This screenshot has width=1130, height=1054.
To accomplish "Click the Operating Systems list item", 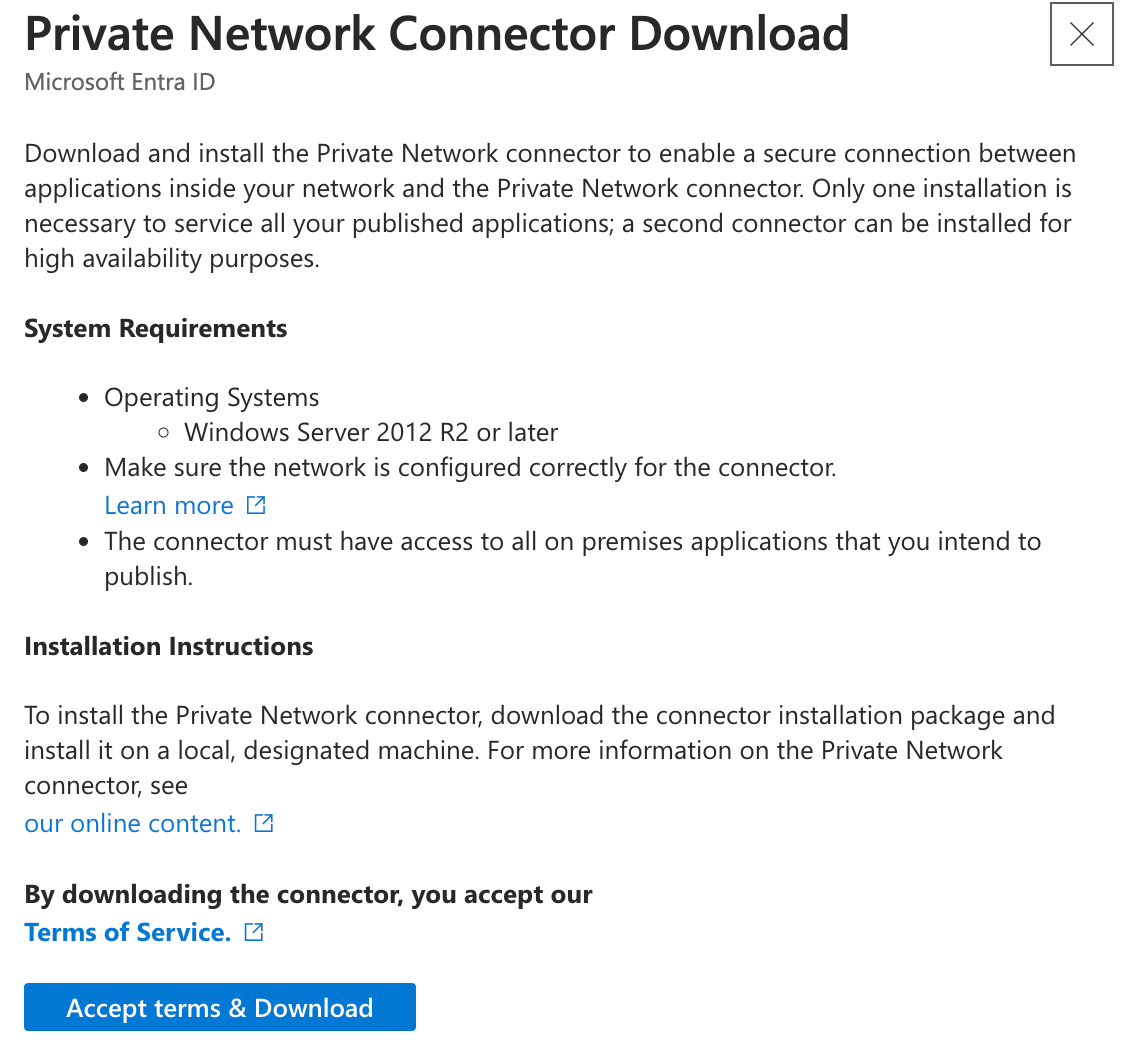I will coord(211,398).
